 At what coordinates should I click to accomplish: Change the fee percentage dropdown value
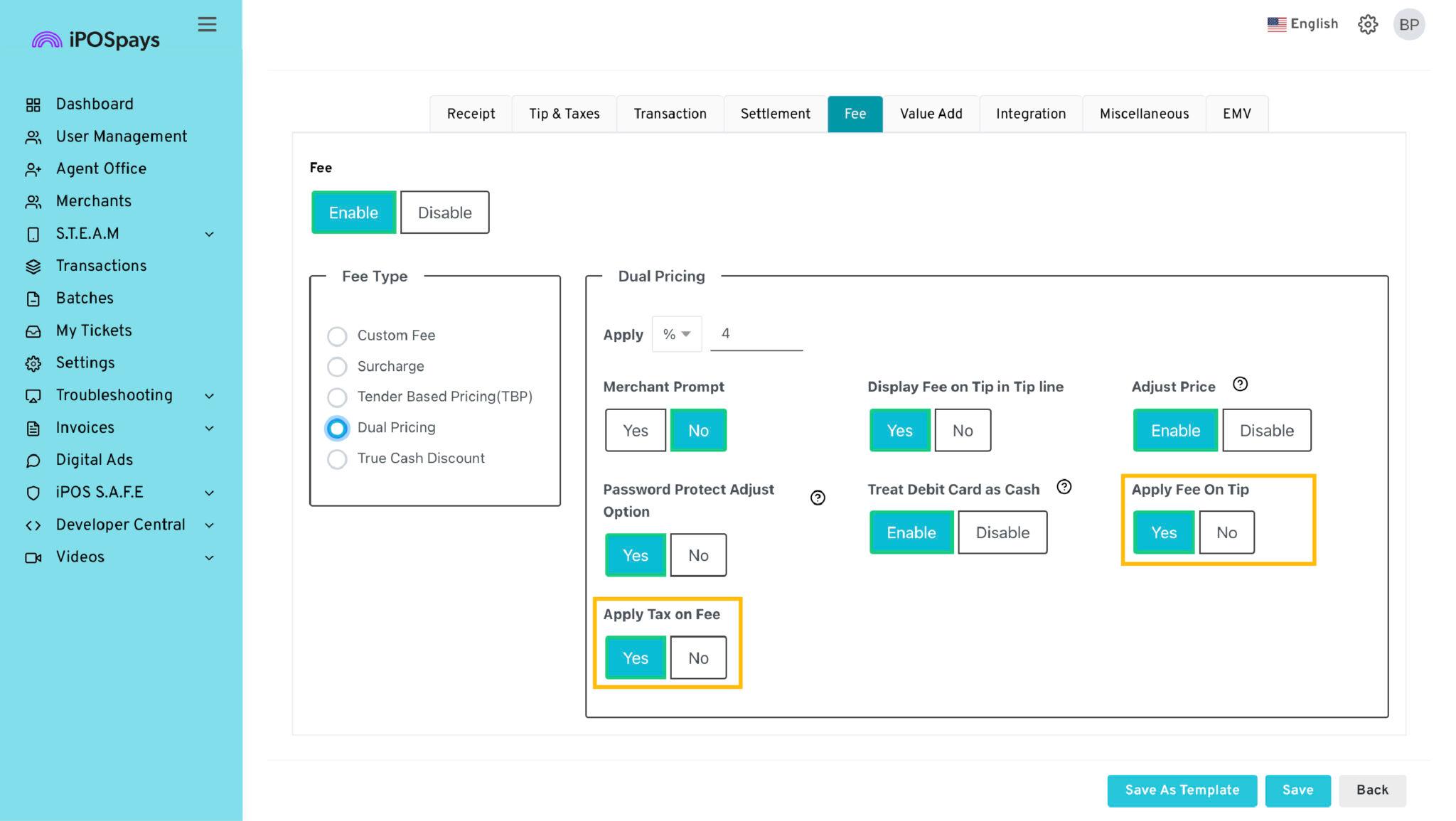tap(676, 333)
